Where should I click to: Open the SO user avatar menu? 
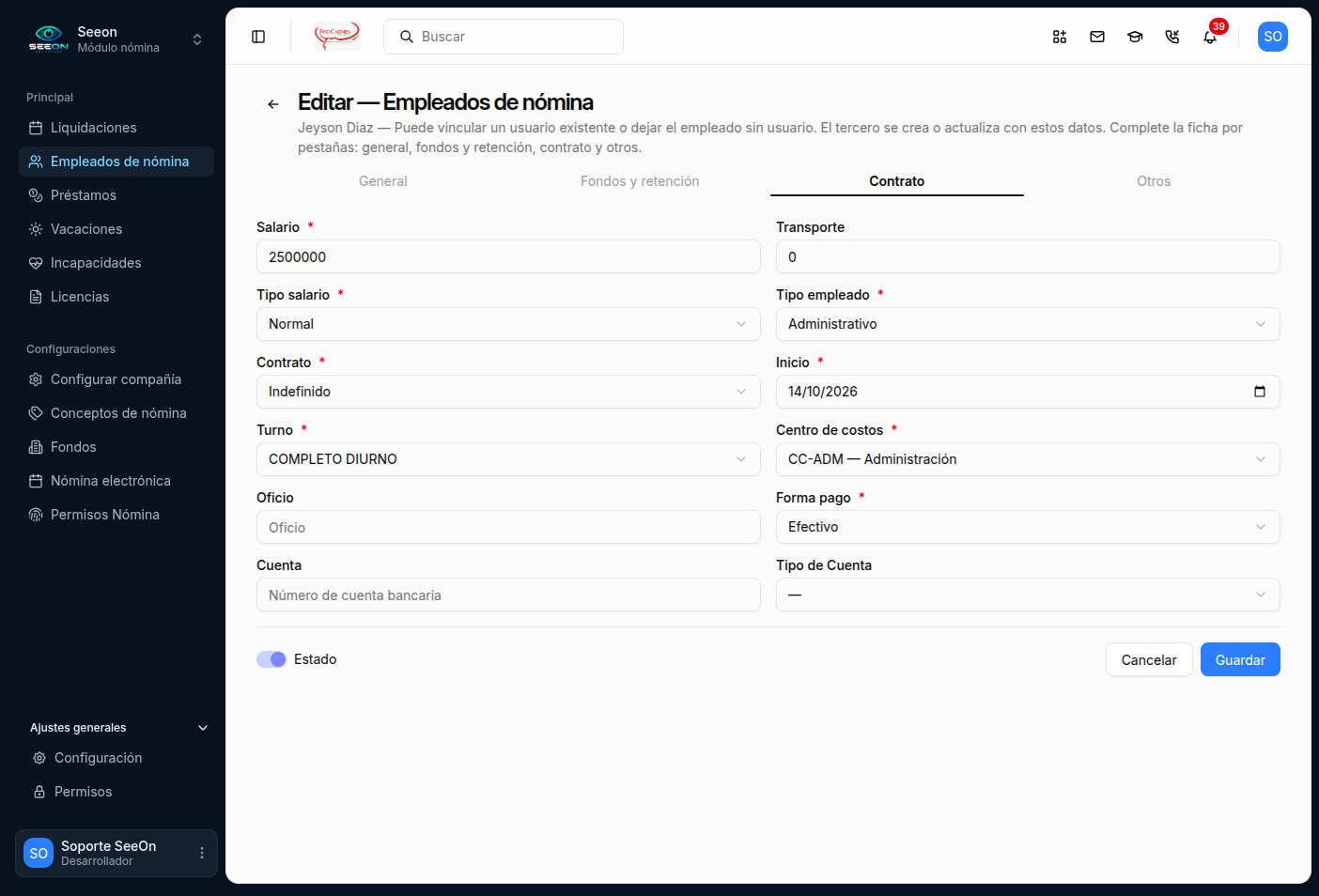pyautogui.click(x=1273, y=37)
